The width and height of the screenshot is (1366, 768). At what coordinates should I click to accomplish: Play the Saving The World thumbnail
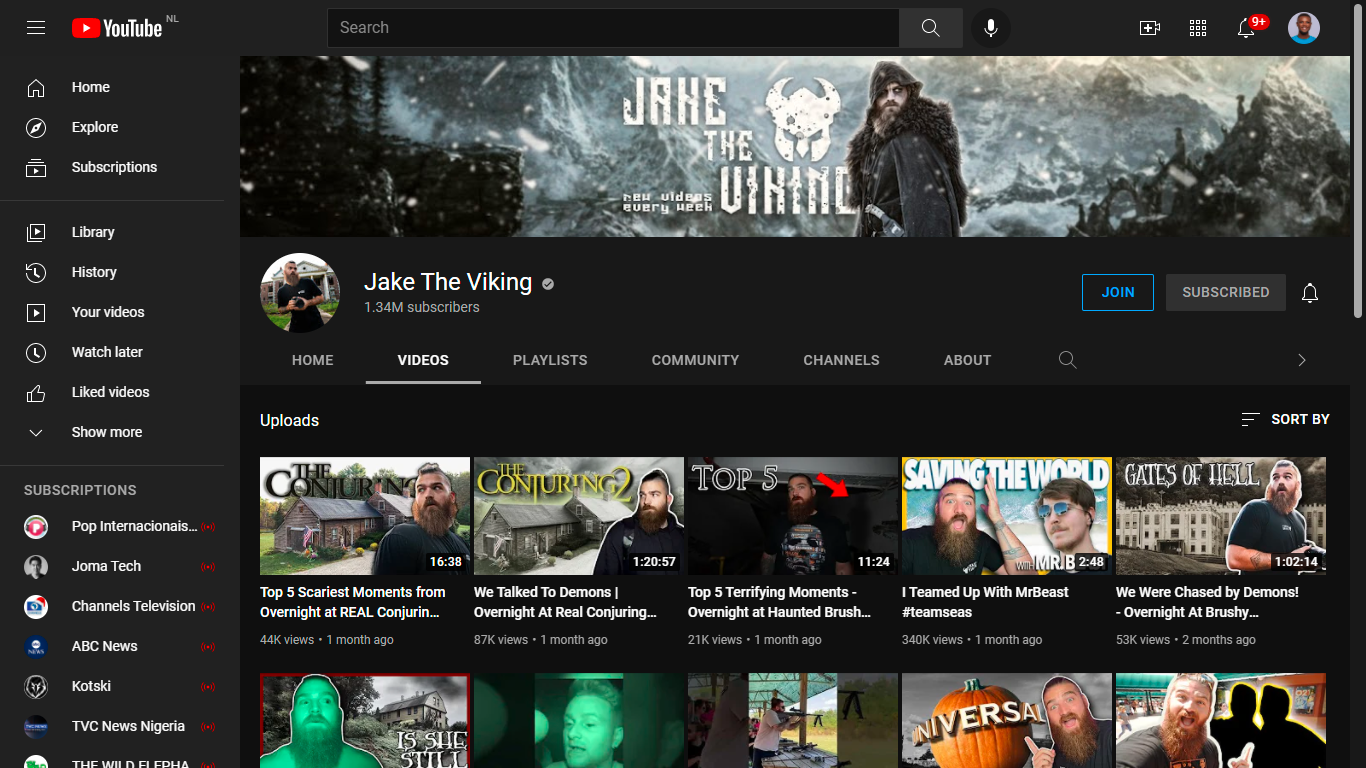pos(1007,516)
